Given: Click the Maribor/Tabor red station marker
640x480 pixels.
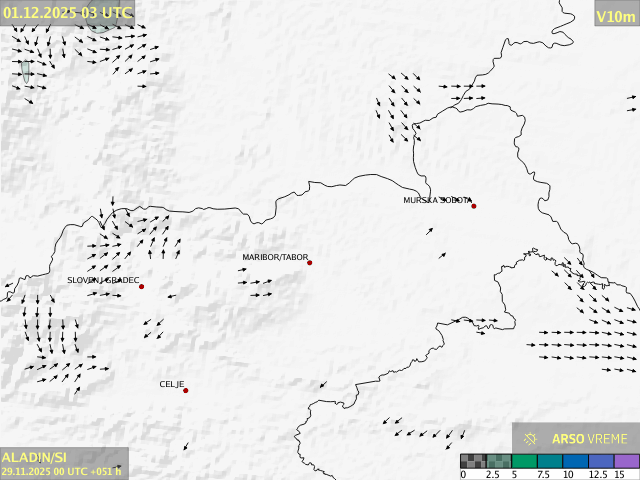Looking at the screenshot, I should [x=310, y=263].
